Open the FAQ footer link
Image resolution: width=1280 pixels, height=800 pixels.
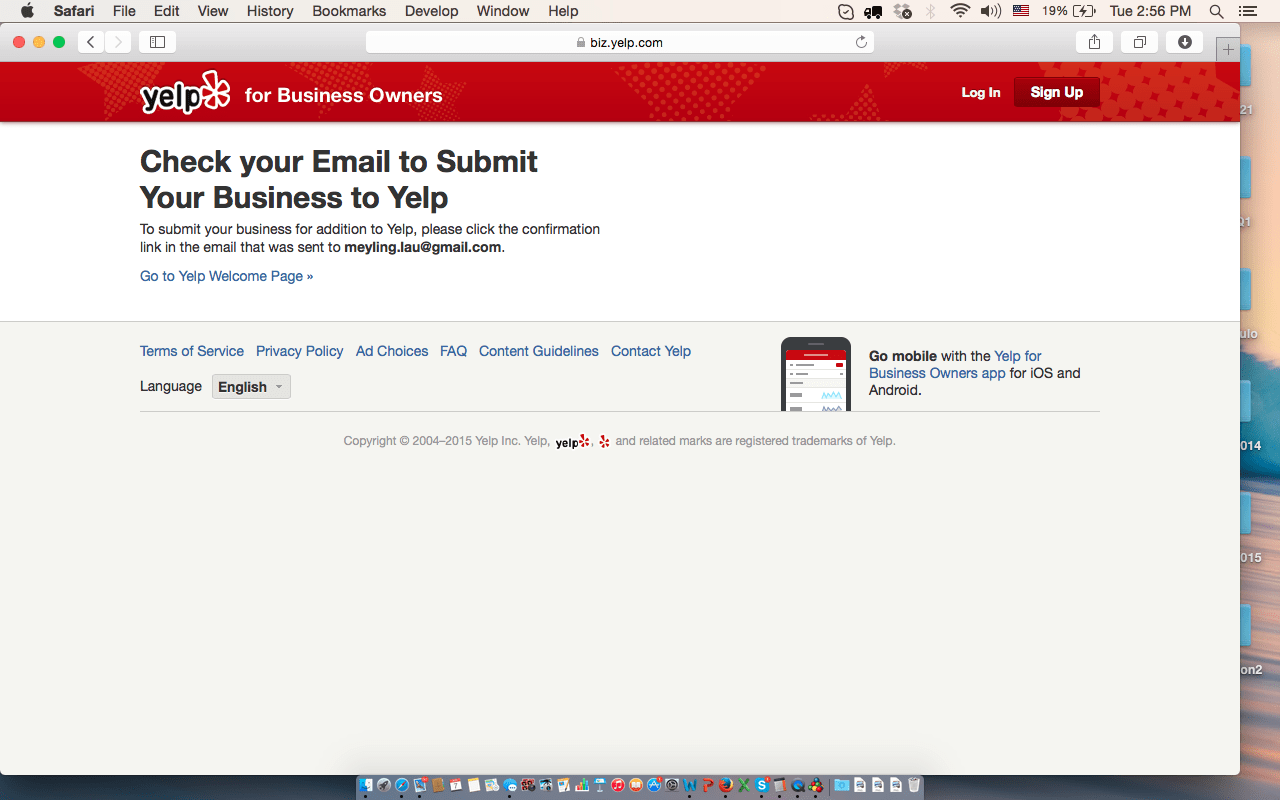tap(453, 351)
